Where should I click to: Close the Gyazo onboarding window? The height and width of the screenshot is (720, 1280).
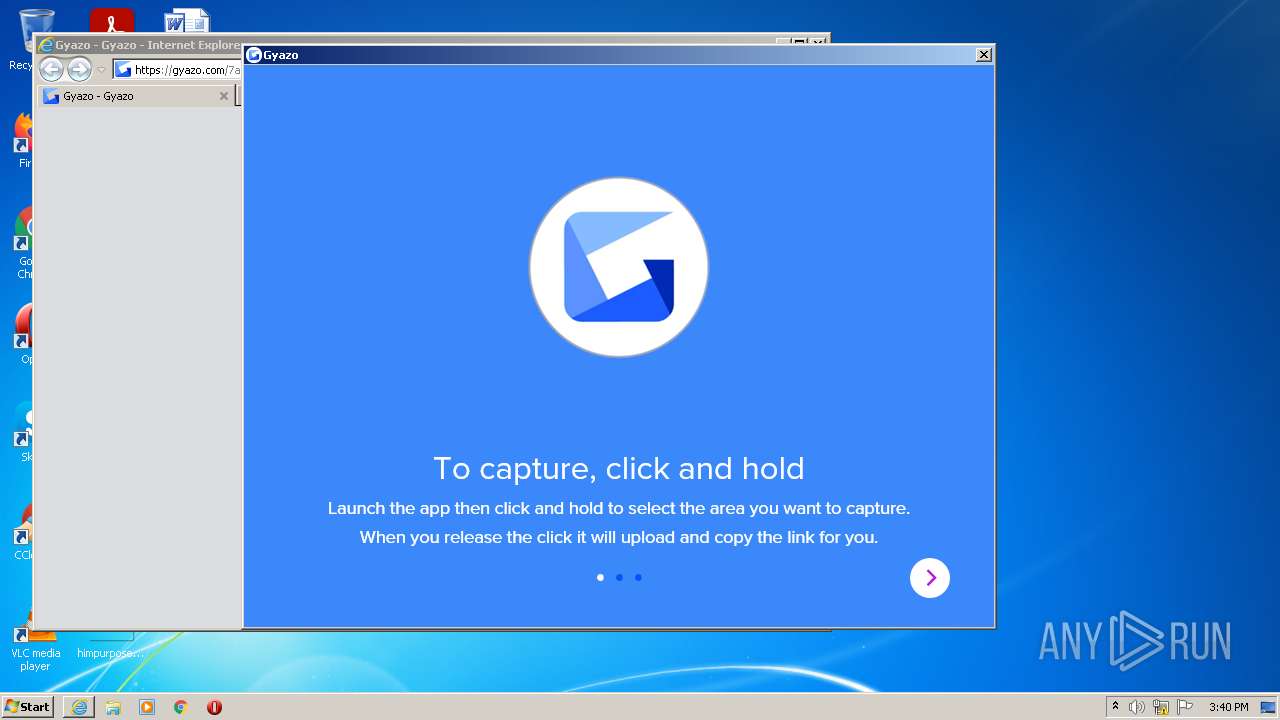984,55
